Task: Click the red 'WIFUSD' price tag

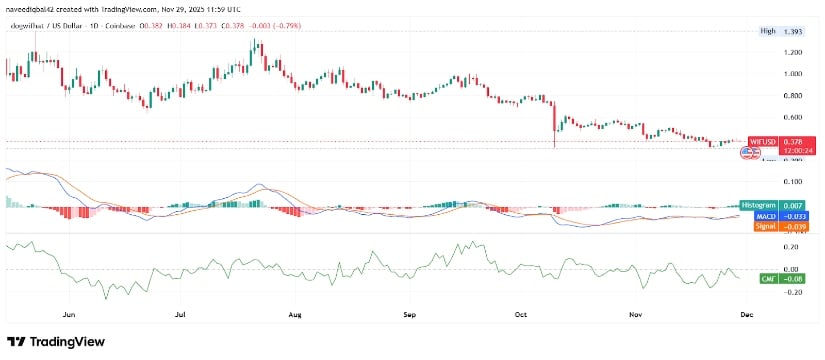Action: tap(763, 141)
